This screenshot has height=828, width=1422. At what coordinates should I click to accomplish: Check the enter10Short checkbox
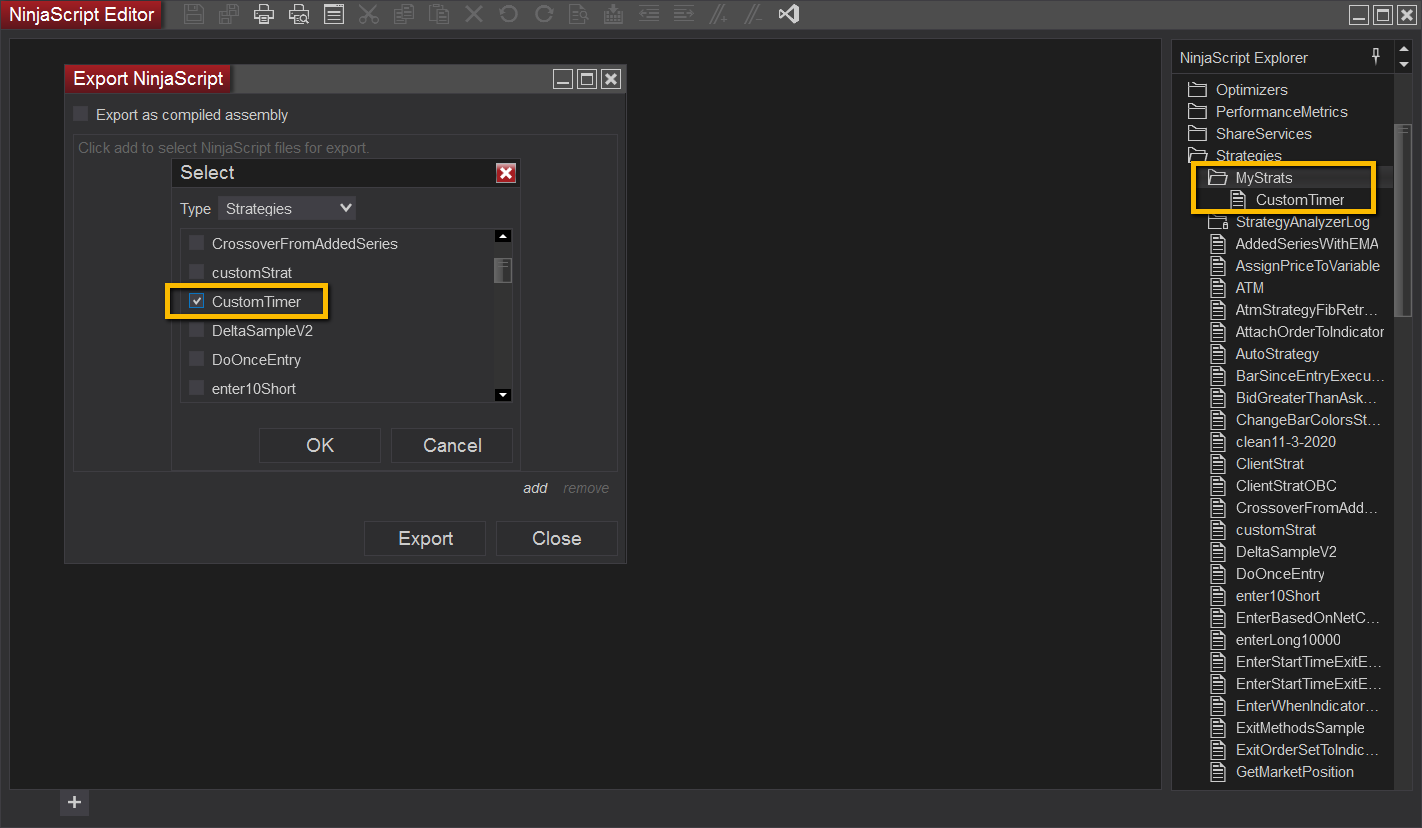pyautogui.click(x=197, y=388)
